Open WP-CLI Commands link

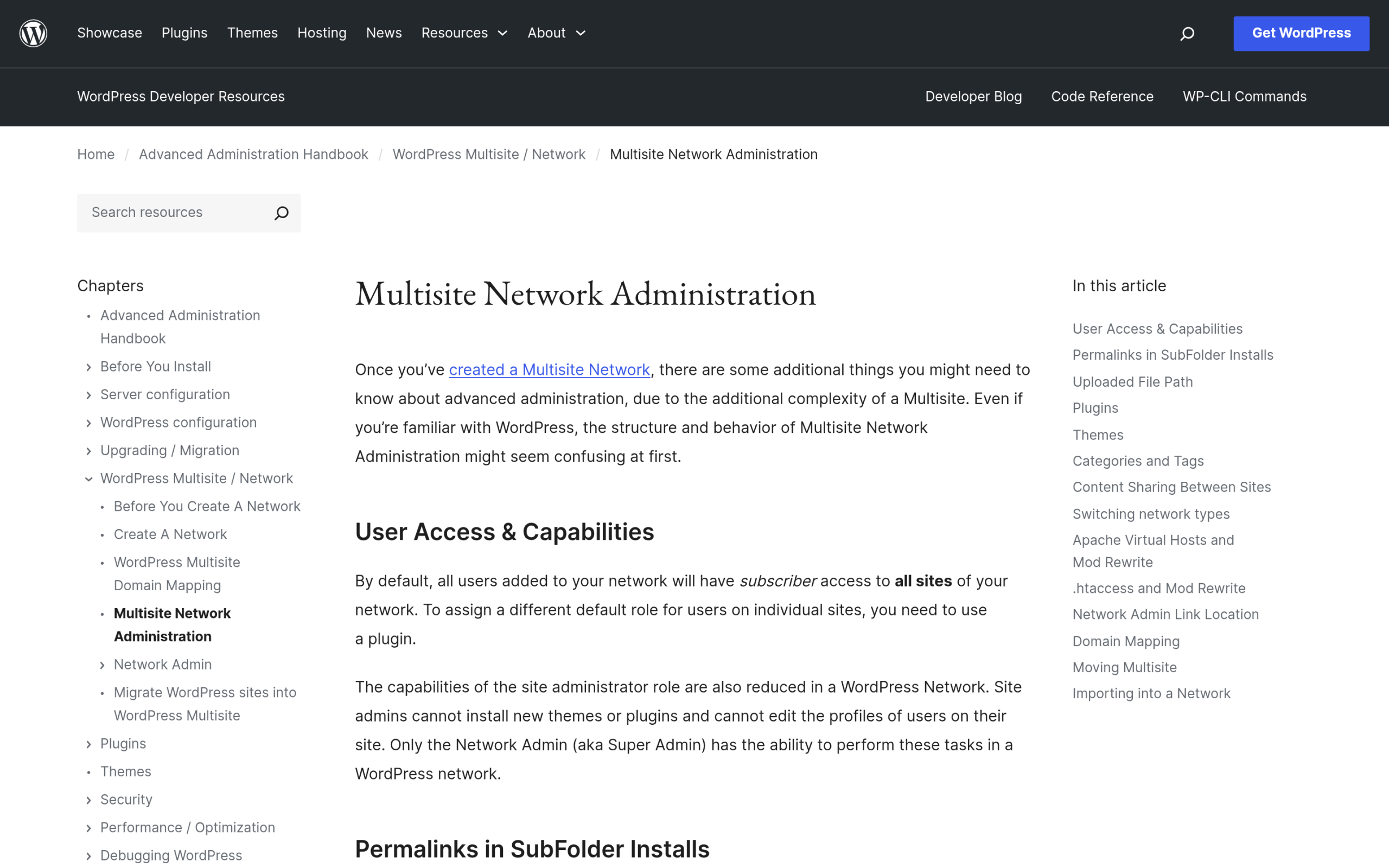click(1244, 97)
